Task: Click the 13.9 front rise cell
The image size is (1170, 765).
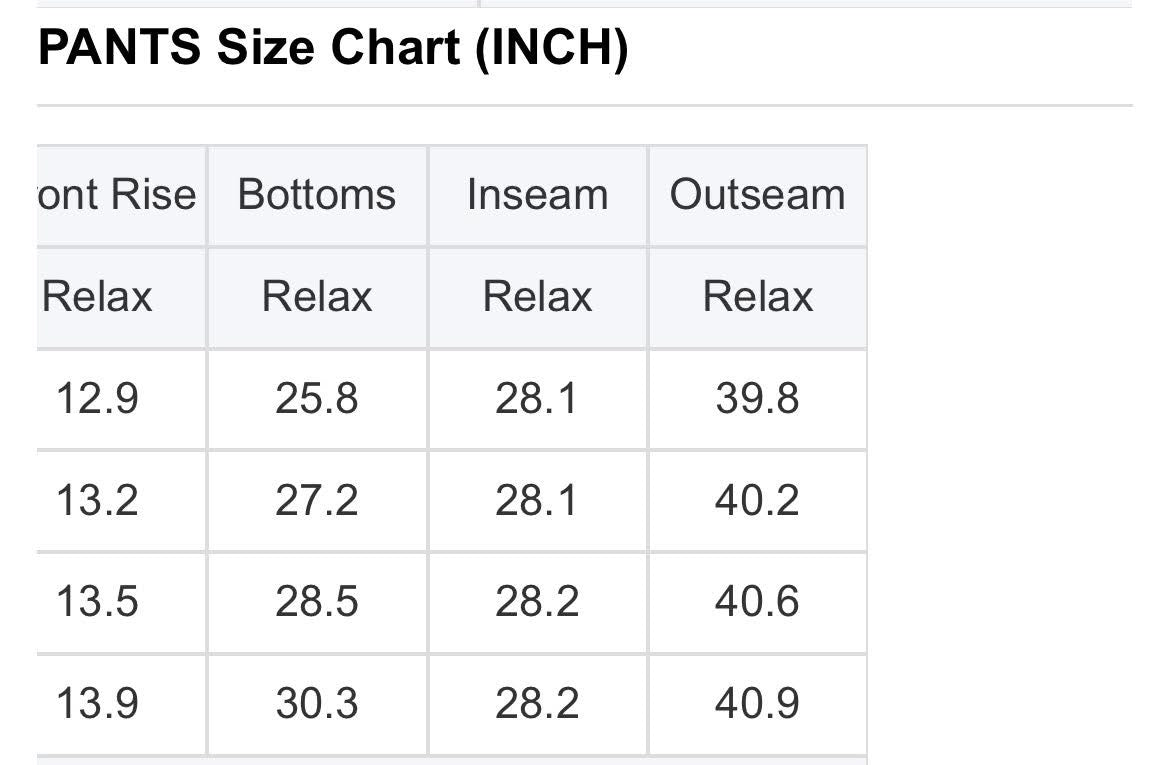Action: [97, 704]
